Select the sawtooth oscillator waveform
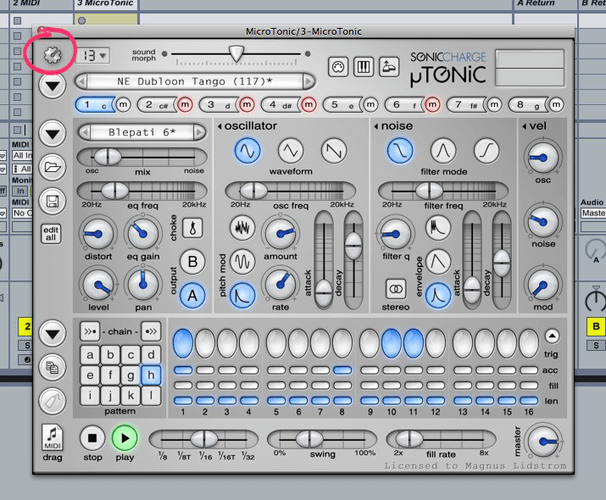Viewport: 606px width, 500px height. pyautogui.click(x=334, y=150)
